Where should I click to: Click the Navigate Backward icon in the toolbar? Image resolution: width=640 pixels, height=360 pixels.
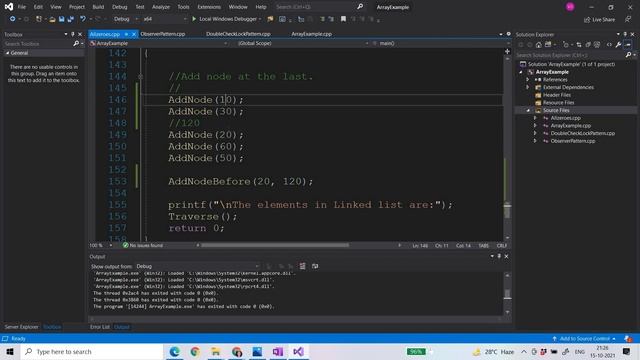pos(12,19)
